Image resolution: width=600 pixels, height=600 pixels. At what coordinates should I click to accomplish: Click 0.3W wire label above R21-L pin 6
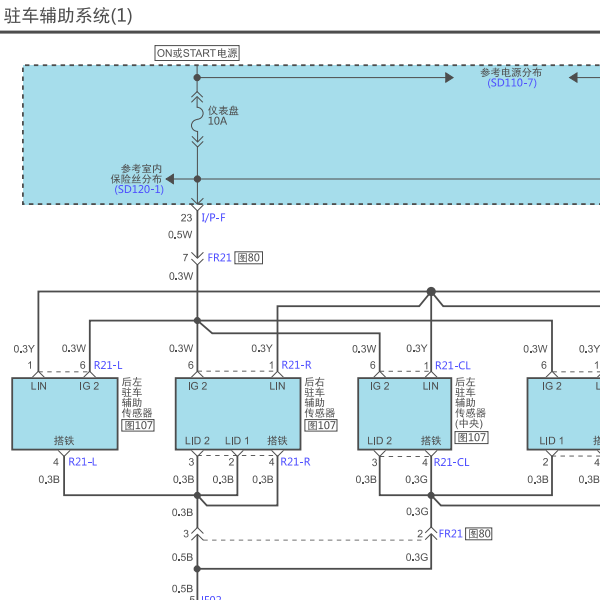[74, 348]
